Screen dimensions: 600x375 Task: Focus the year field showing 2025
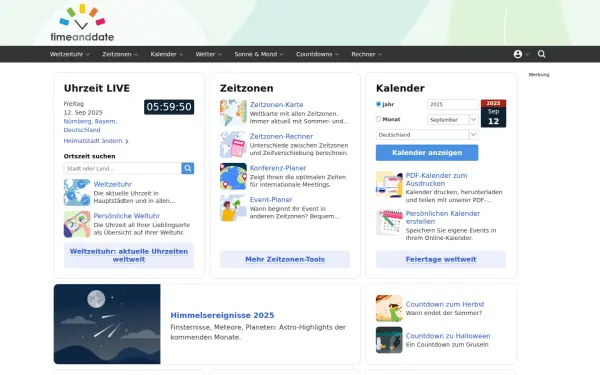452,104
